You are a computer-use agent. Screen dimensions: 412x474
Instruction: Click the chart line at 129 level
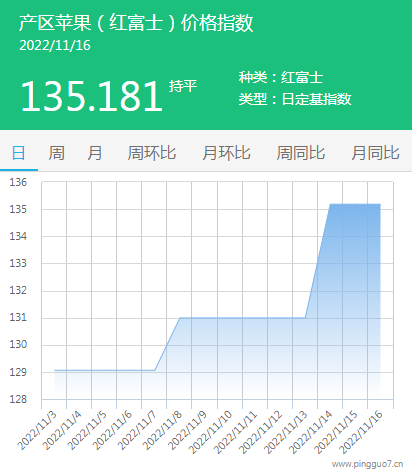(105, 370)
